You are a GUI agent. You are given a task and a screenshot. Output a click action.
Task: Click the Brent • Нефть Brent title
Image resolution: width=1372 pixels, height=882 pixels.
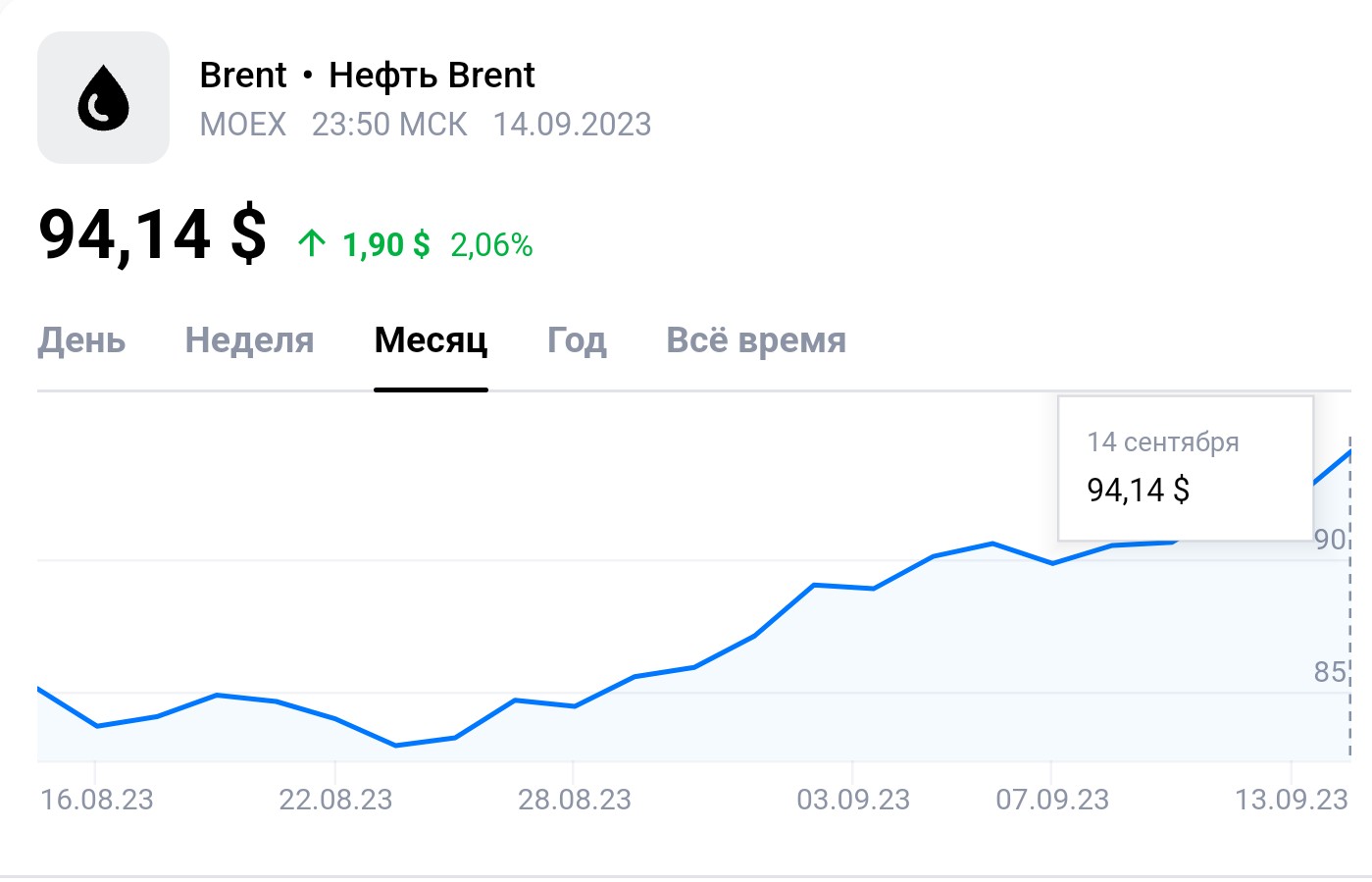367,75
